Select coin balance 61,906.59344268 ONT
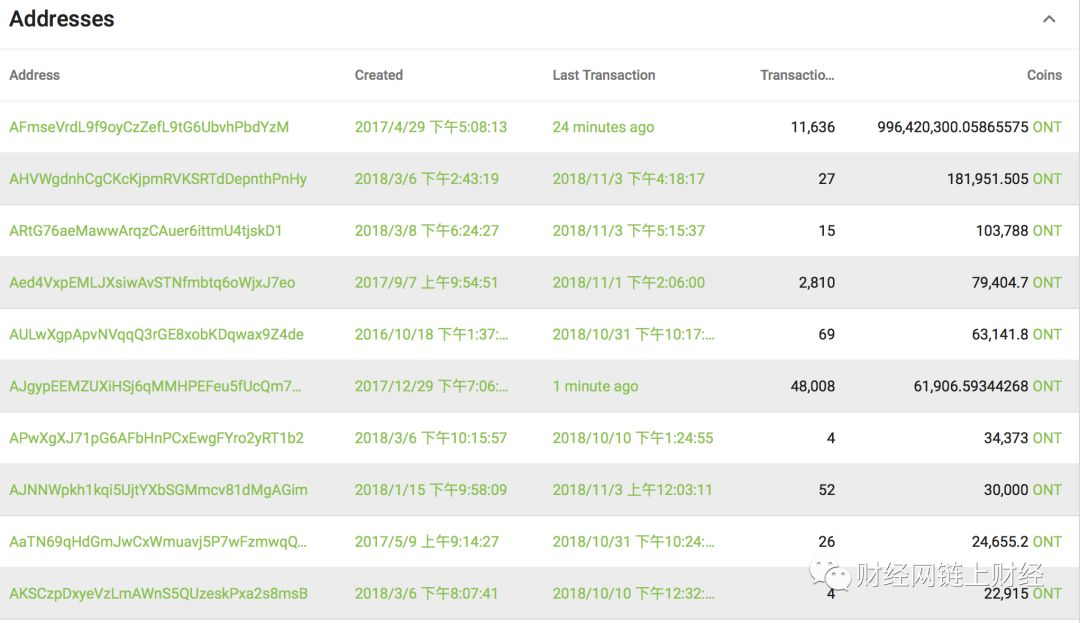Screen dimensions: 1080x623 pyautogui.click(x=988, y=386)
